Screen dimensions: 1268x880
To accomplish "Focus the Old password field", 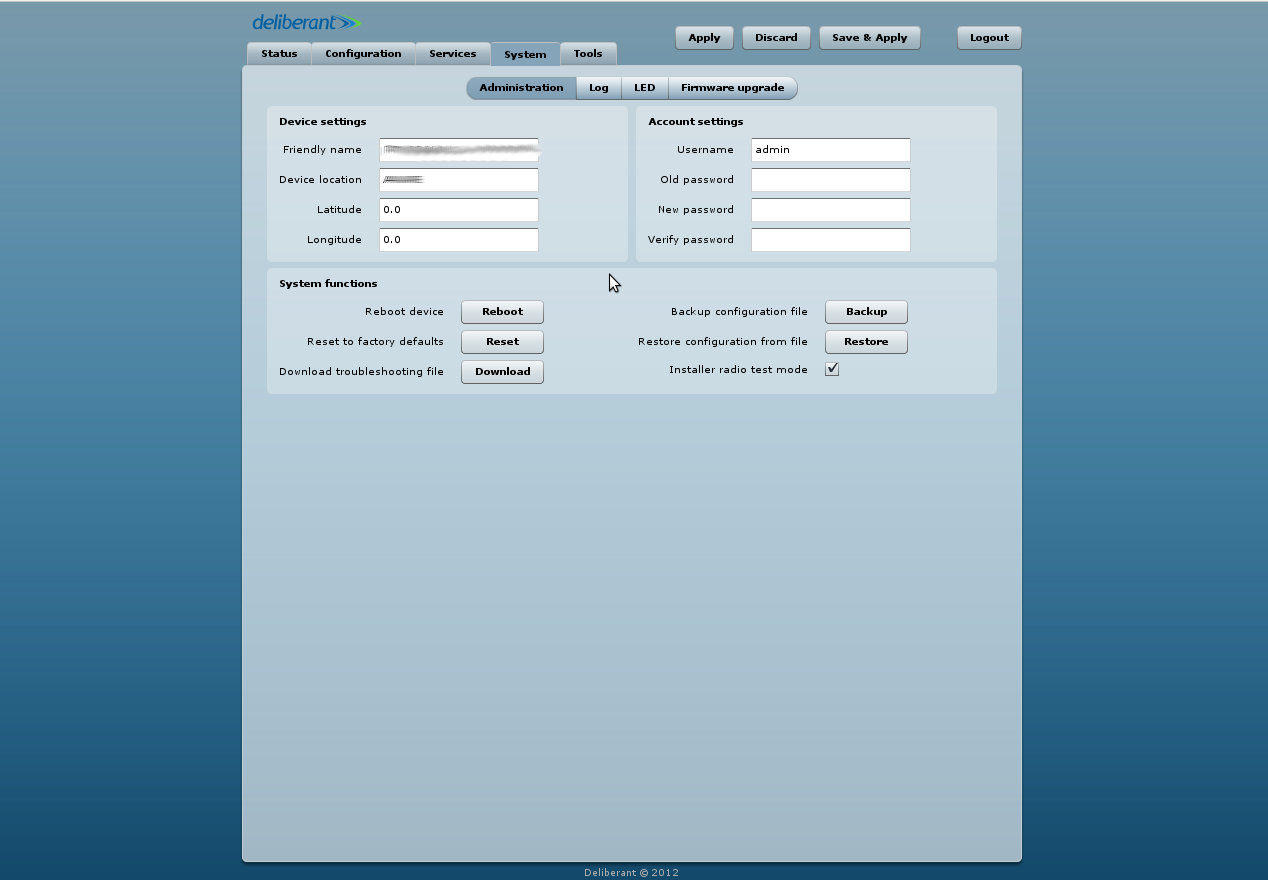I will (830, 180).
